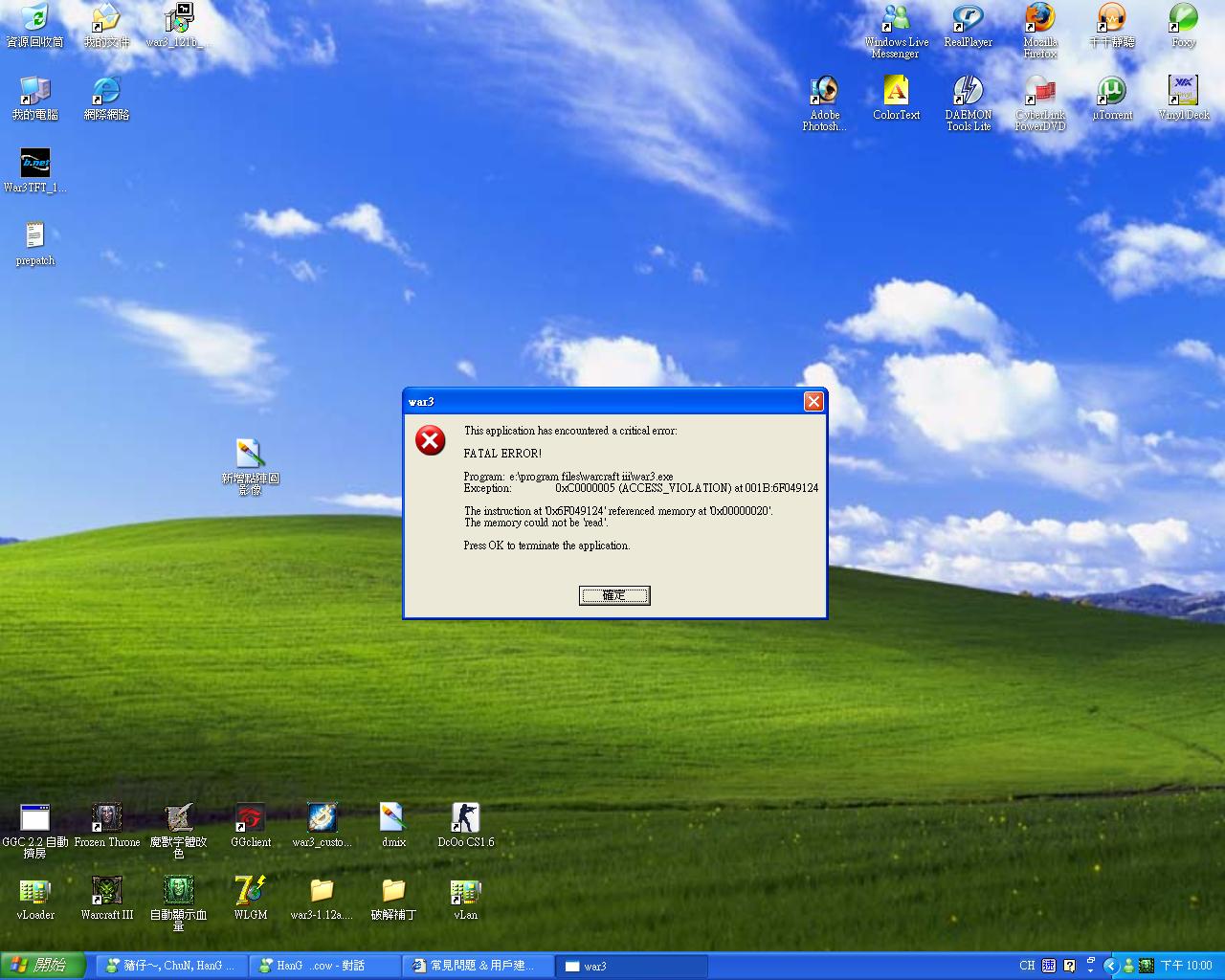
Task: Open the Windows Start (開始) menu
Action: point(42,966)
